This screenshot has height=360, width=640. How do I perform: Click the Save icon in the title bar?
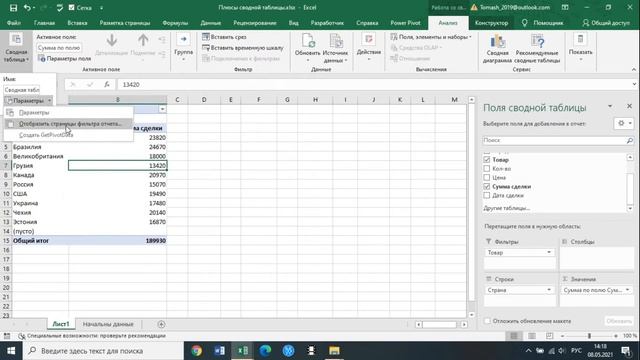13,7
